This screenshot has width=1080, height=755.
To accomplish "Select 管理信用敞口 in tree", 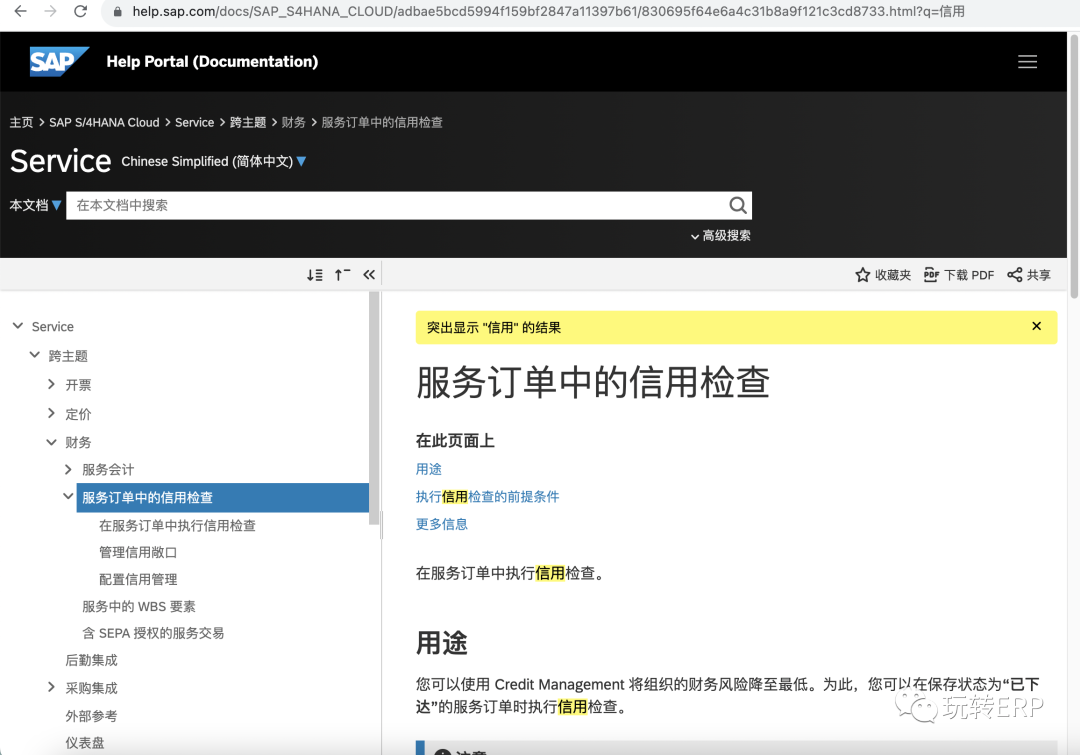I will 138,552.
